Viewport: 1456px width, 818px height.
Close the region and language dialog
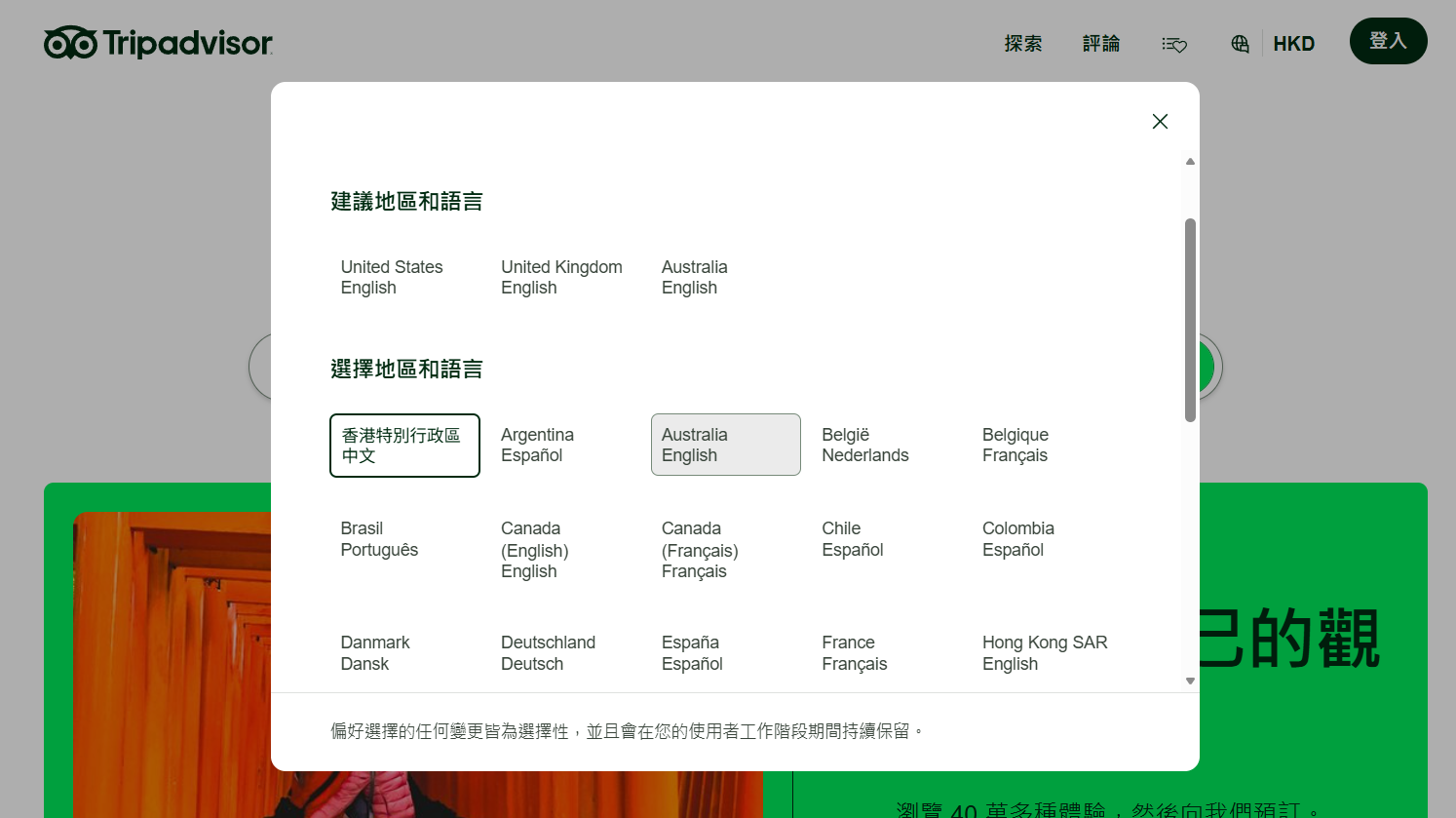click(1160, 122)
